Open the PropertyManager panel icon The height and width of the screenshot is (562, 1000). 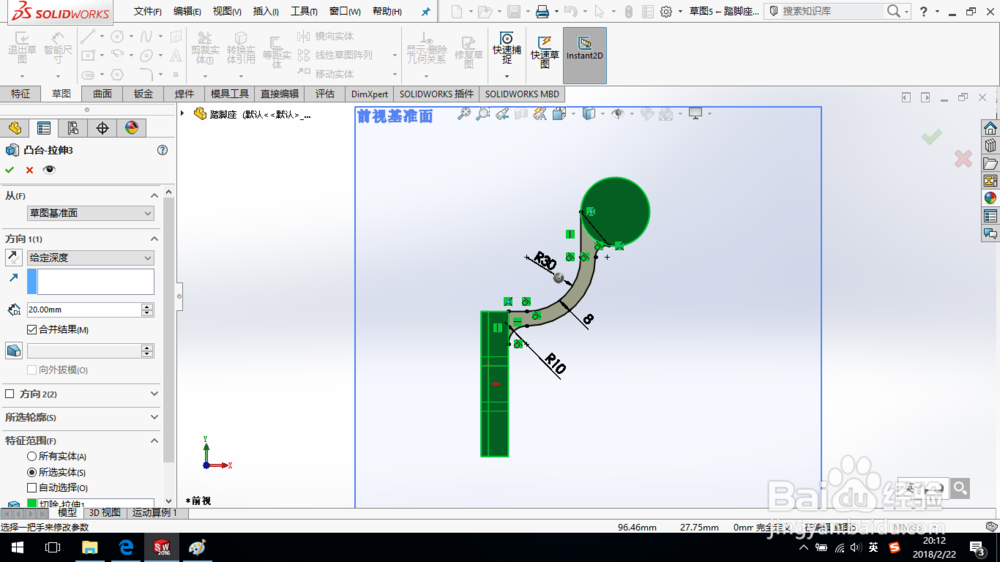(x=43, y=128)
